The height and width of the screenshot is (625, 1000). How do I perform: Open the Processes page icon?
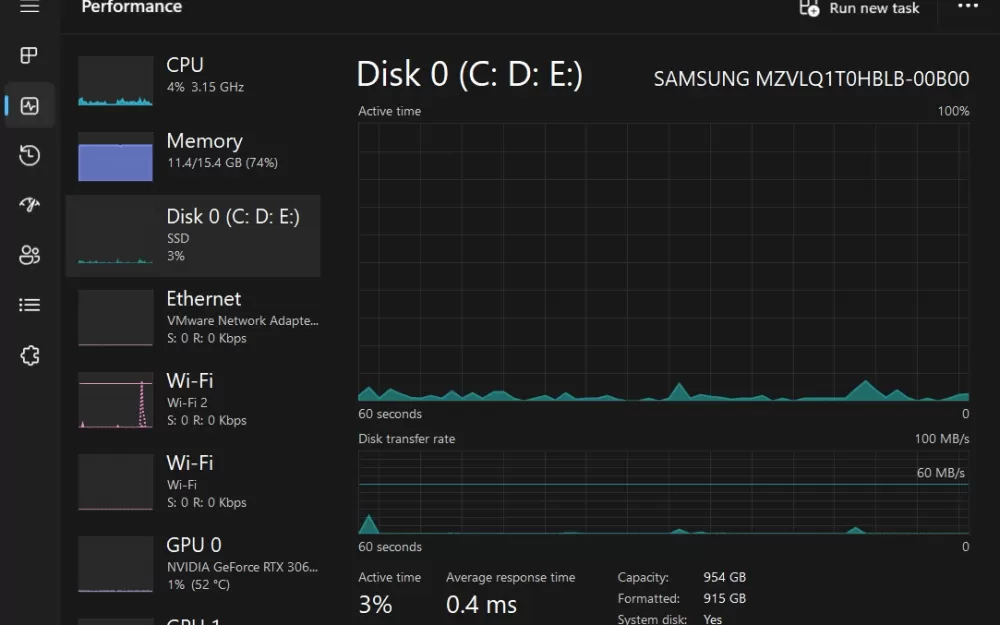(29, 55)
